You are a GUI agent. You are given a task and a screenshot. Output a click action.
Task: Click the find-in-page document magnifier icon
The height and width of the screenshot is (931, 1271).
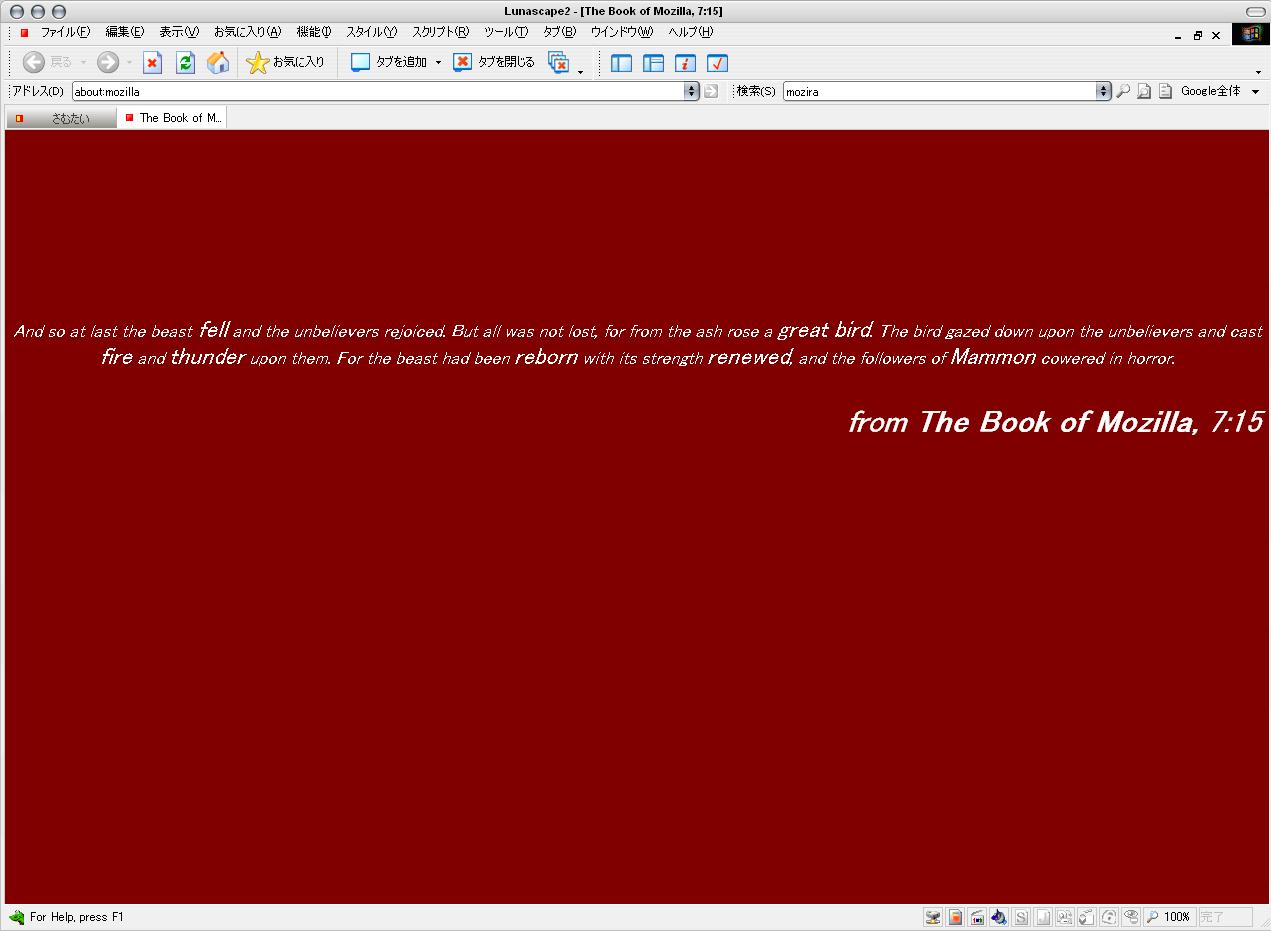click(1144, 91)
